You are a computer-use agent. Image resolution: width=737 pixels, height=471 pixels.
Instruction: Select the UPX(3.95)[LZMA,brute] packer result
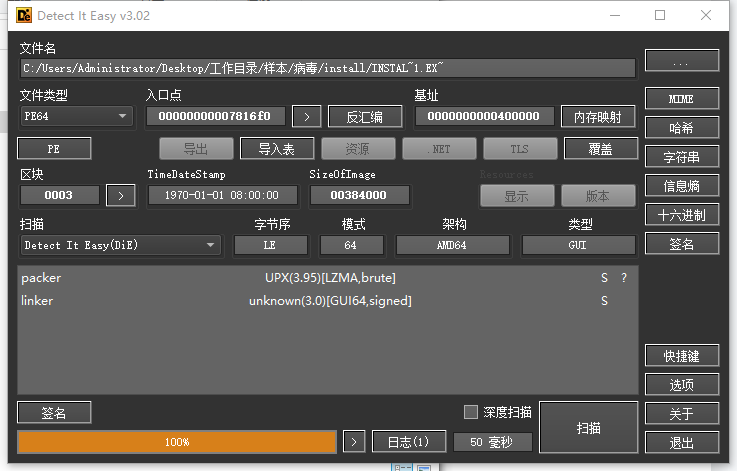330,278
